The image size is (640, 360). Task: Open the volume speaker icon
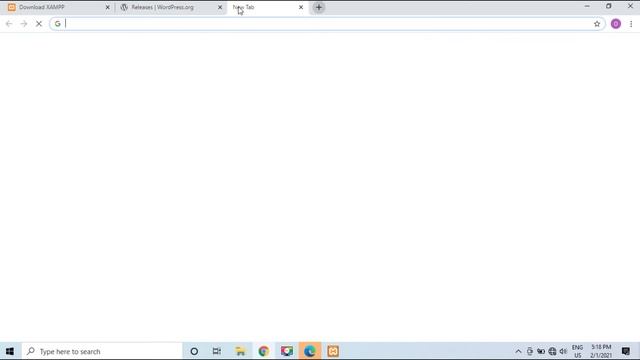(x=563, y=351)
